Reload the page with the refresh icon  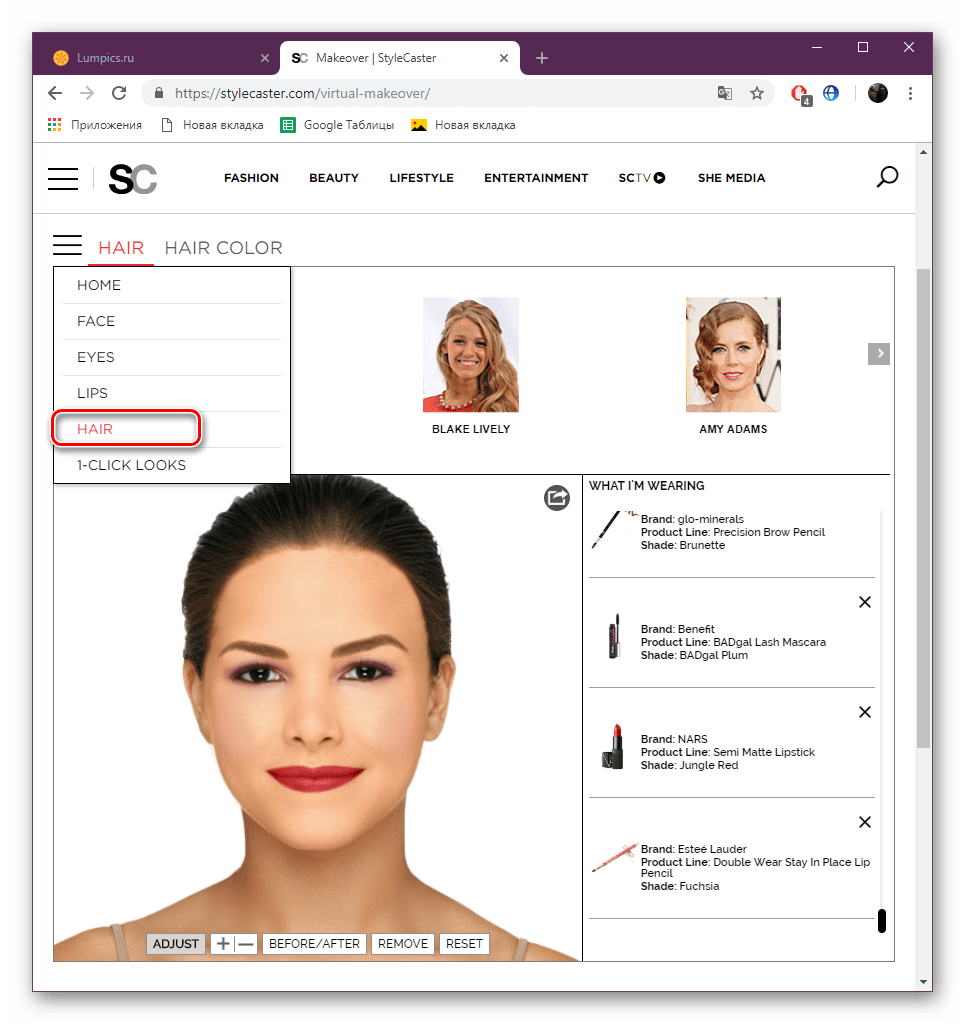(119, 93)
